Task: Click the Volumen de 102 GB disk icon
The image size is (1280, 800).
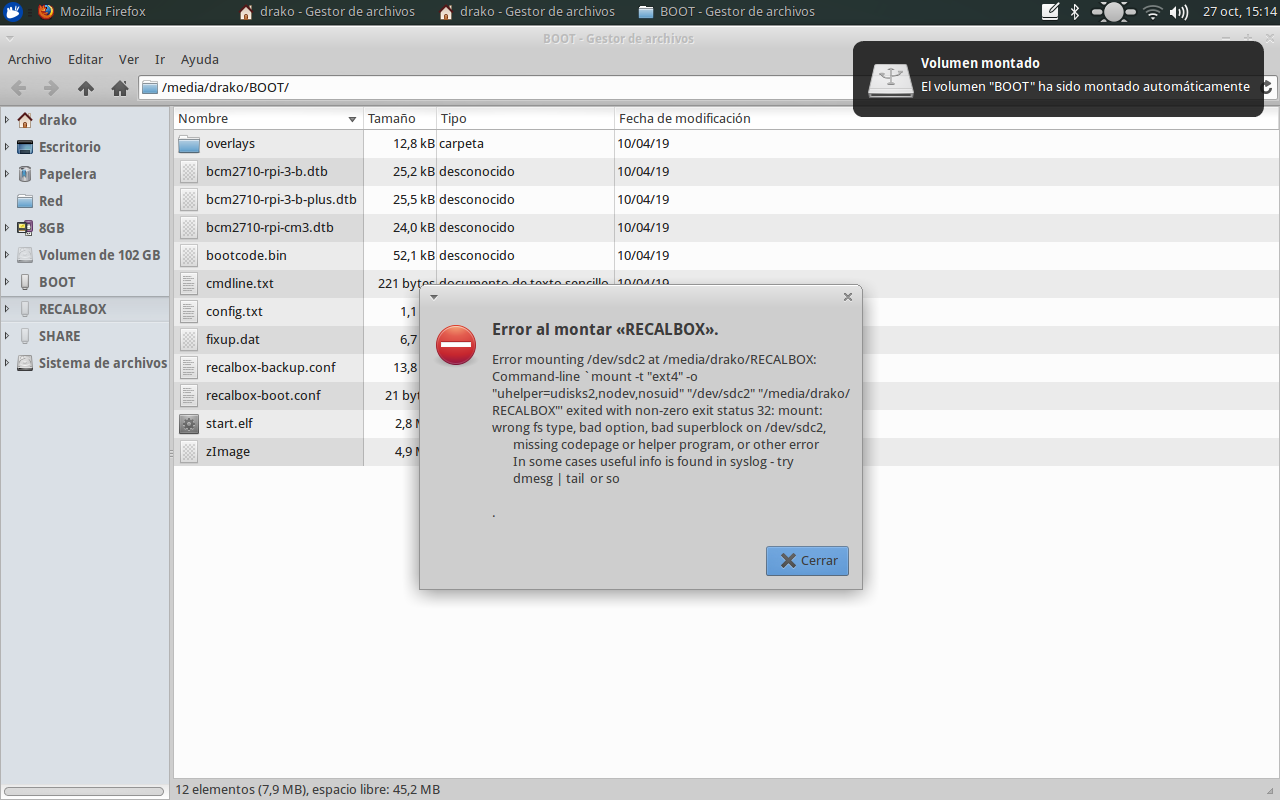Action: [25, 255]
